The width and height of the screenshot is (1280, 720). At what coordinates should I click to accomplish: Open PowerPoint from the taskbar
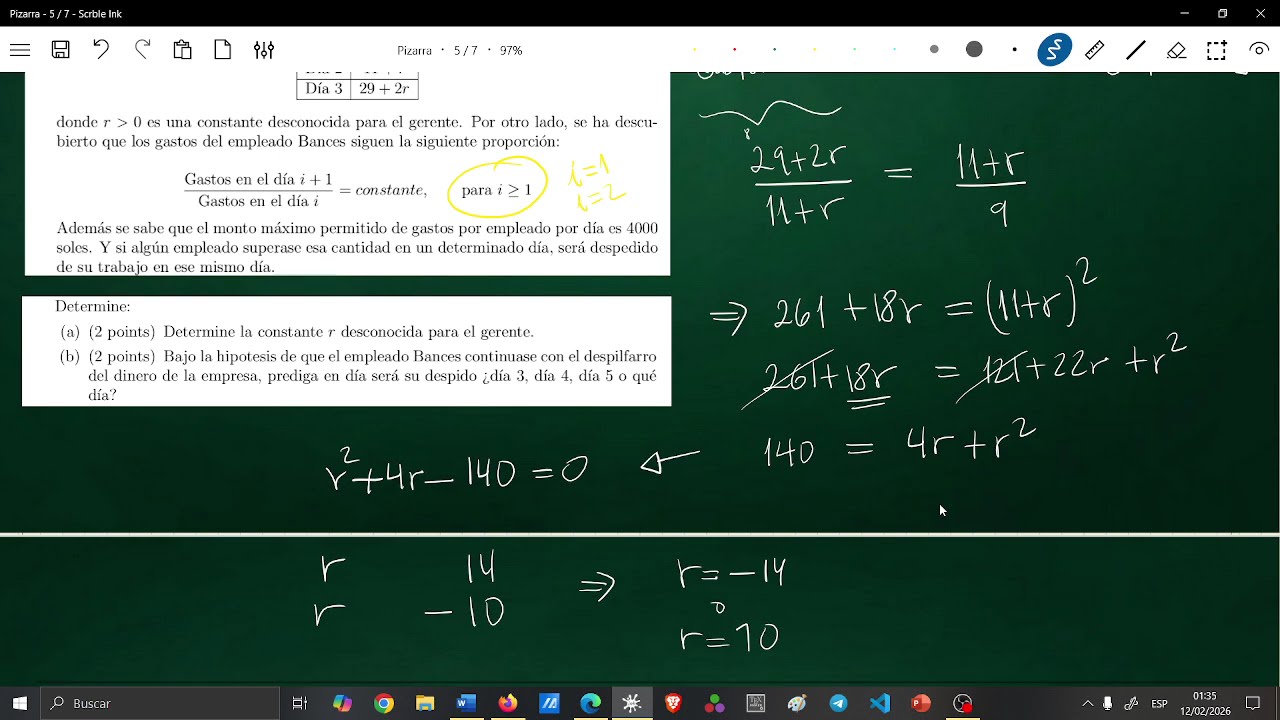(921, 703)
